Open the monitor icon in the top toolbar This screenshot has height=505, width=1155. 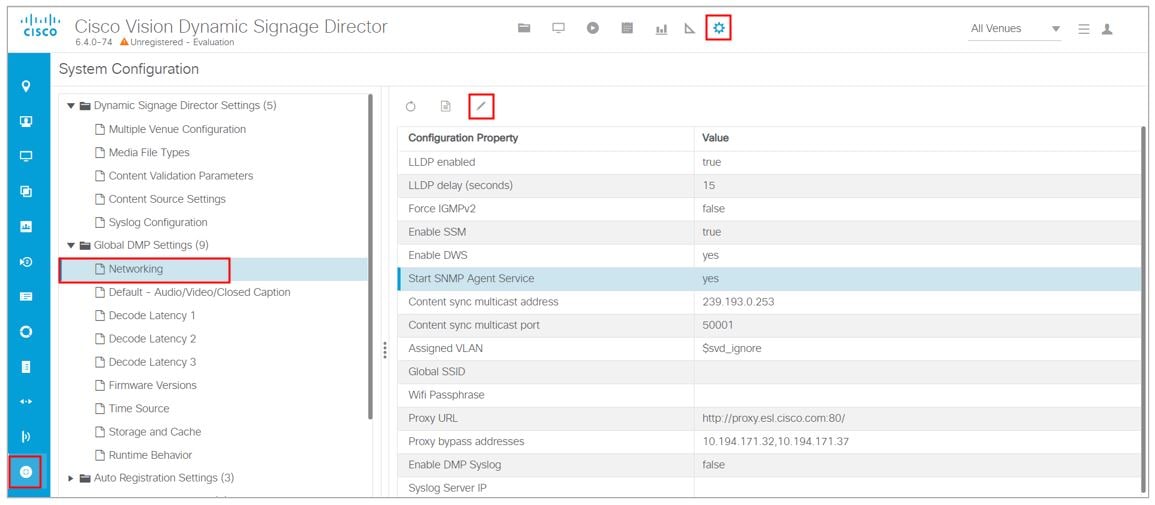click(558, 28)
